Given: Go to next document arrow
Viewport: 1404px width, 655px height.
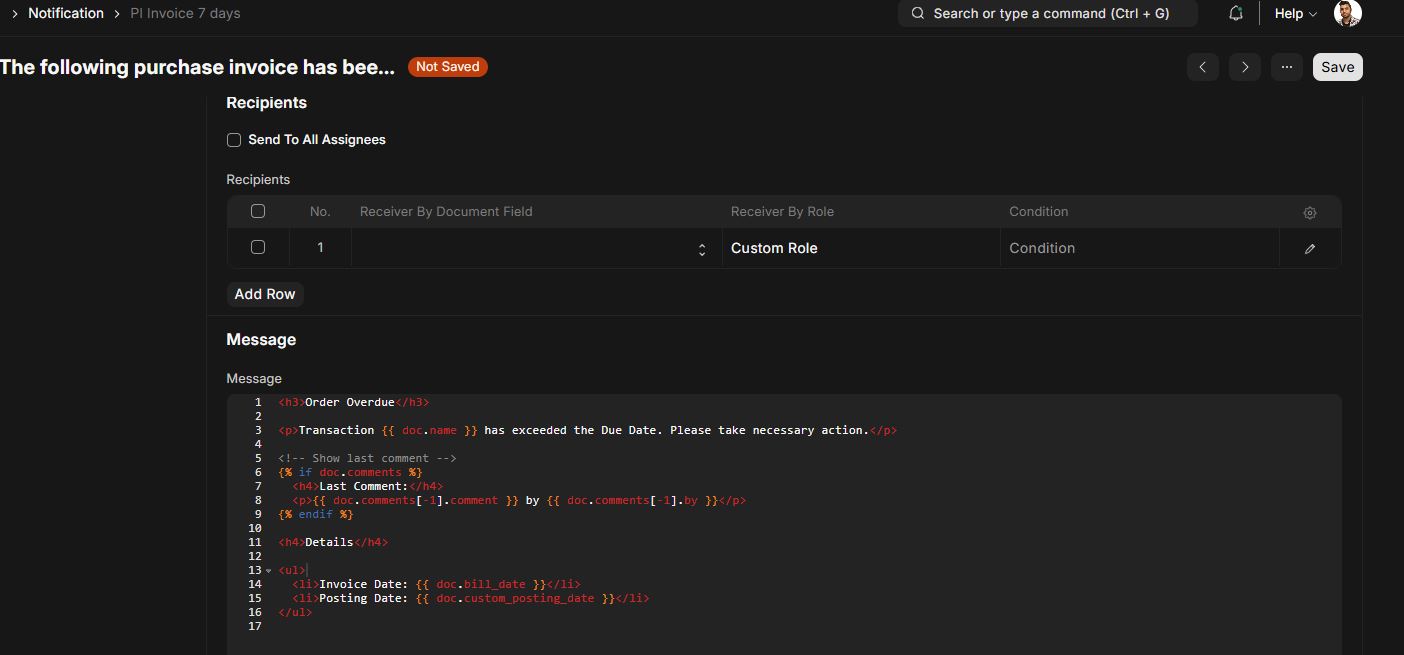Looking at the screenshot, I should tap(1245, 67).
